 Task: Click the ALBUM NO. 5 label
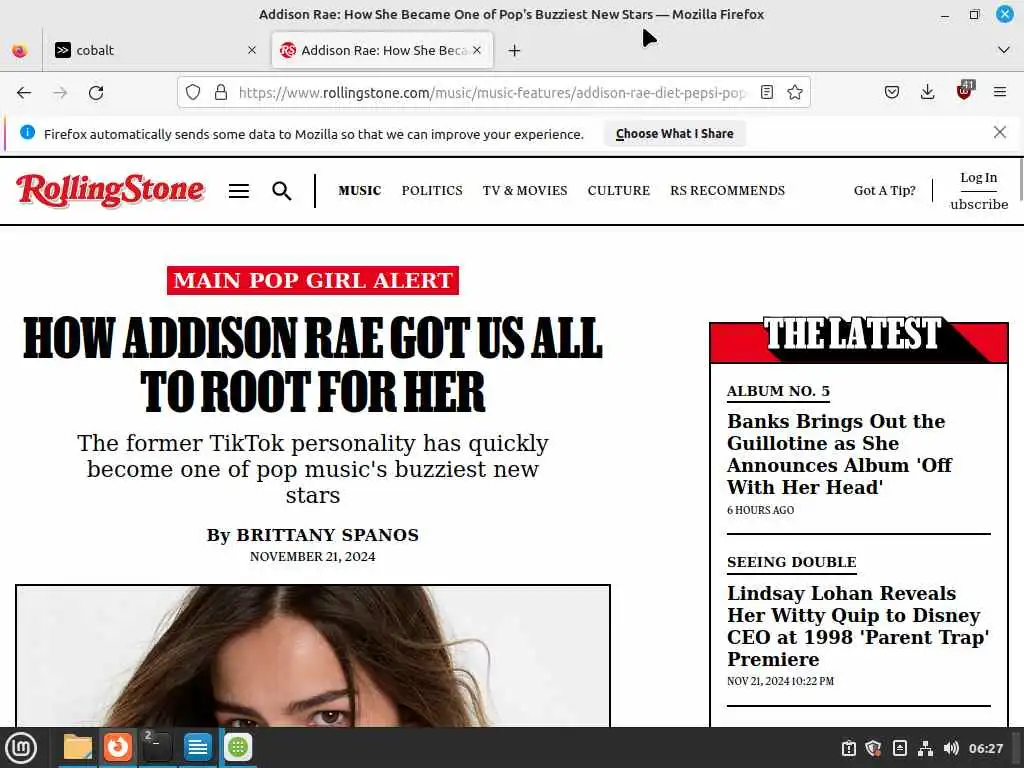tap(778, 391)
